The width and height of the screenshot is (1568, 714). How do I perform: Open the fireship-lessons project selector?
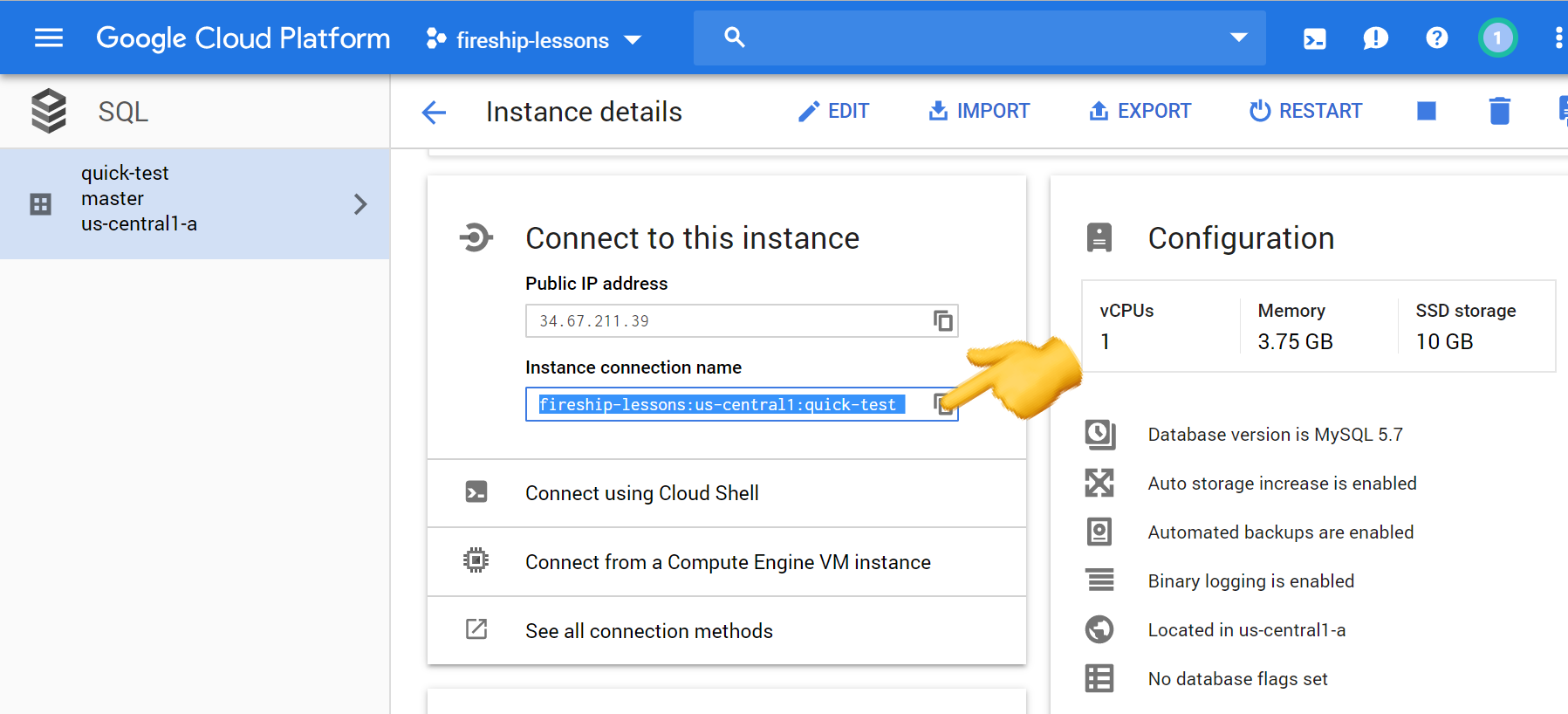click(534, 40)
